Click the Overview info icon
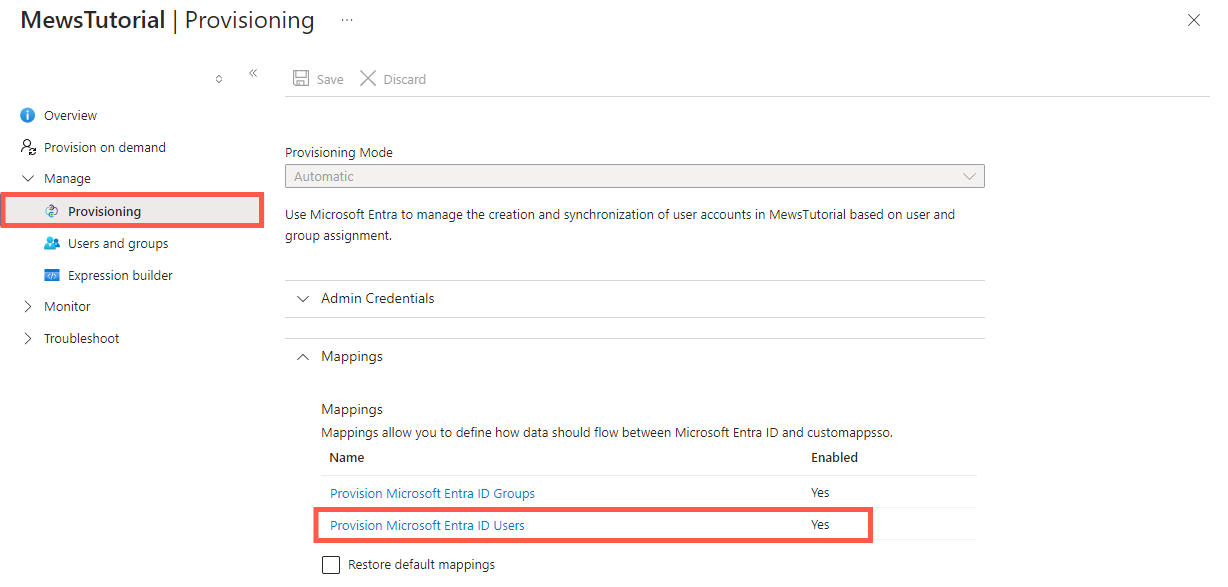This screenshot has height=587, width=1228. pyautogui.click(x=28, y=116)
